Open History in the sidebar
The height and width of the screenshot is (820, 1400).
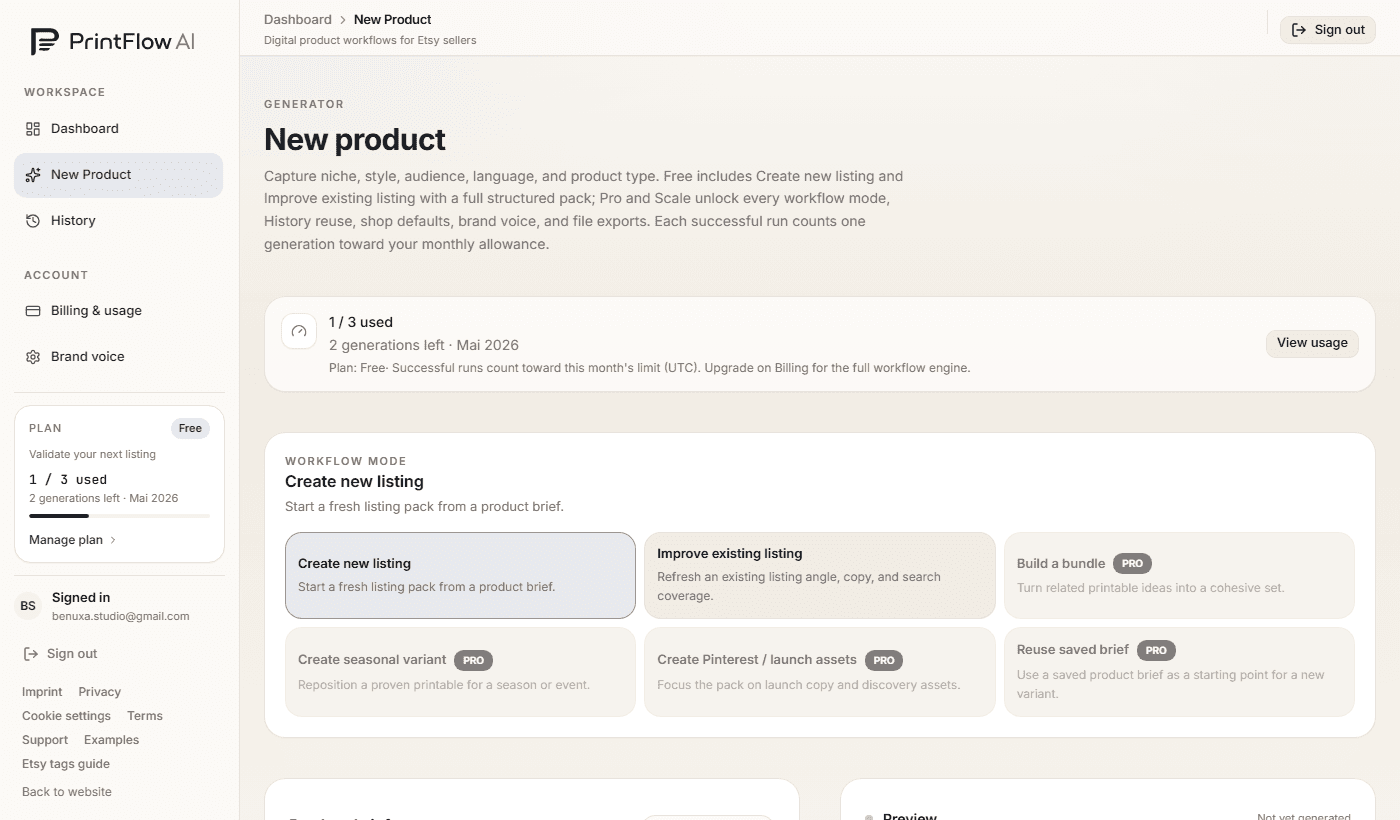click(118, 221)
